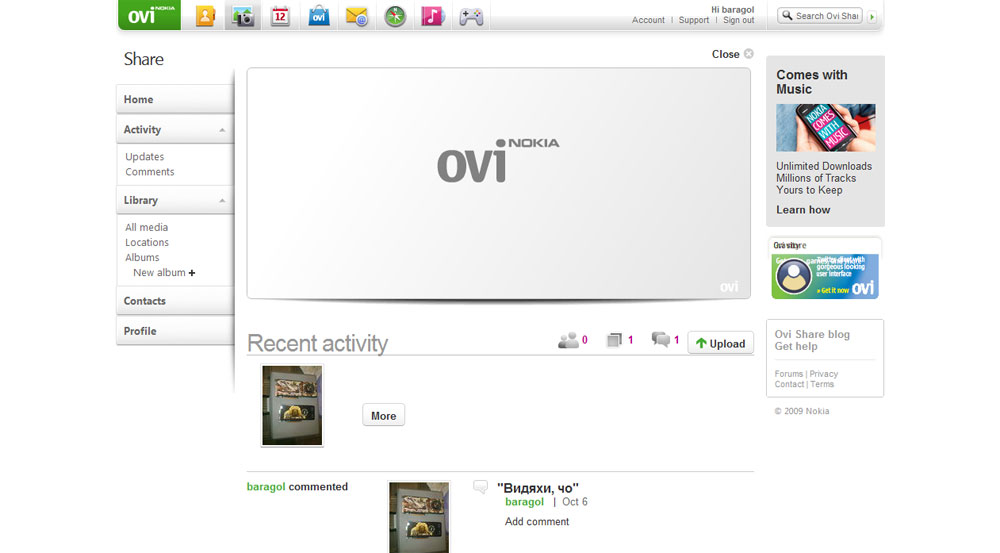Screen dimensions: 1000x553
Task: Open the Music note icon
Action: (x=432, y=16)
